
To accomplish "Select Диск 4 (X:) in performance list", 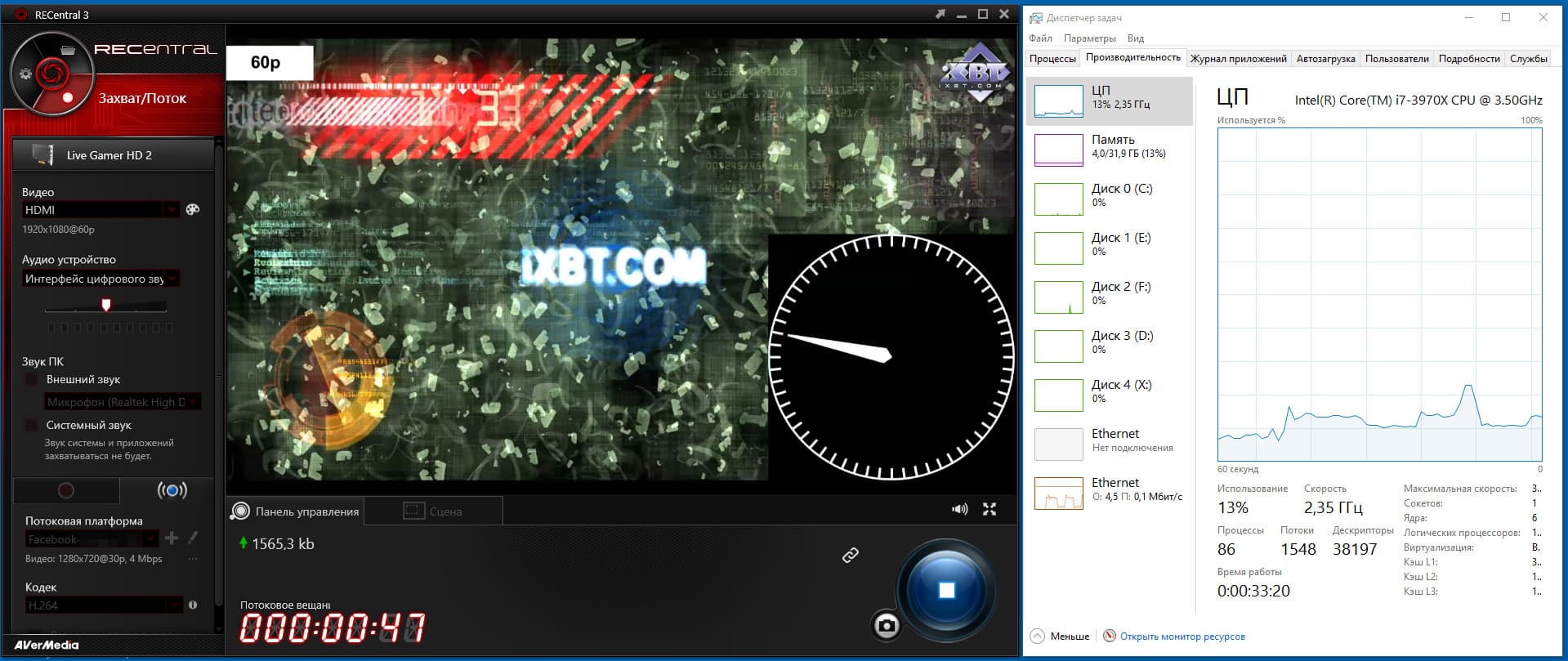I will pos(1110,395).
